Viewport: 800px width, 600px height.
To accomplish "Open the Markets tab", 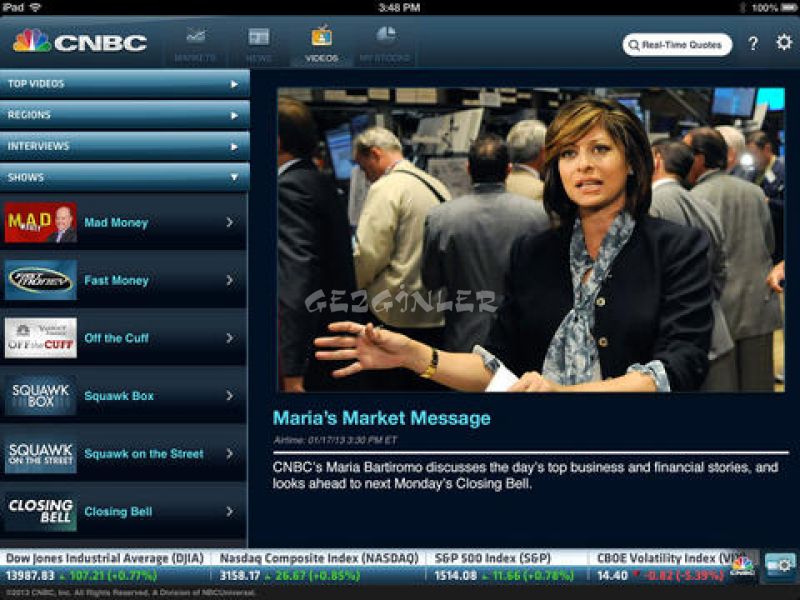I will (195, 45).
